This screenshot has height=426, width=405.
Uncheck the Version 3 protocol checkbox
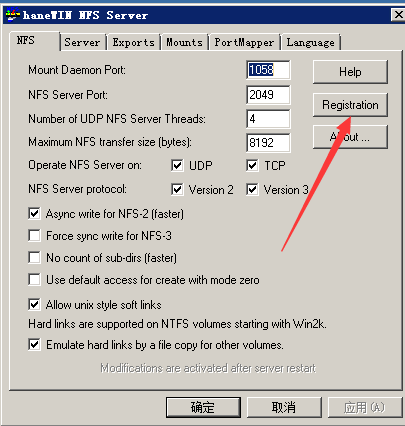[252, 189]
